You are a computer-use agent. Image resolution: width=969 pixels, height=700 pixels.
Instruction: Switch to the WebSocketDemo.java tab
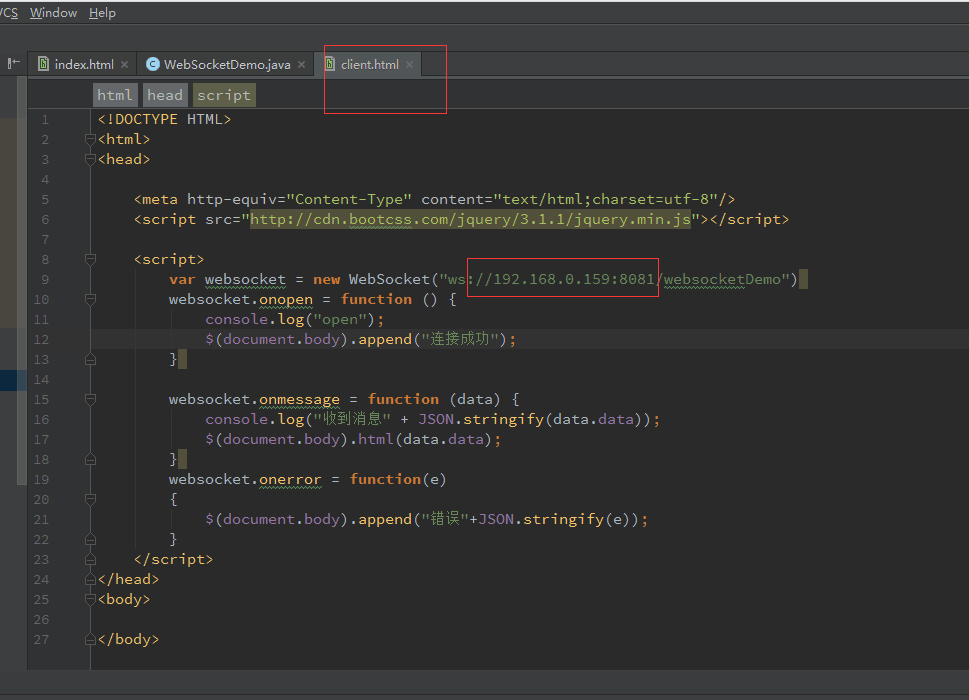[x=226, y=64]
